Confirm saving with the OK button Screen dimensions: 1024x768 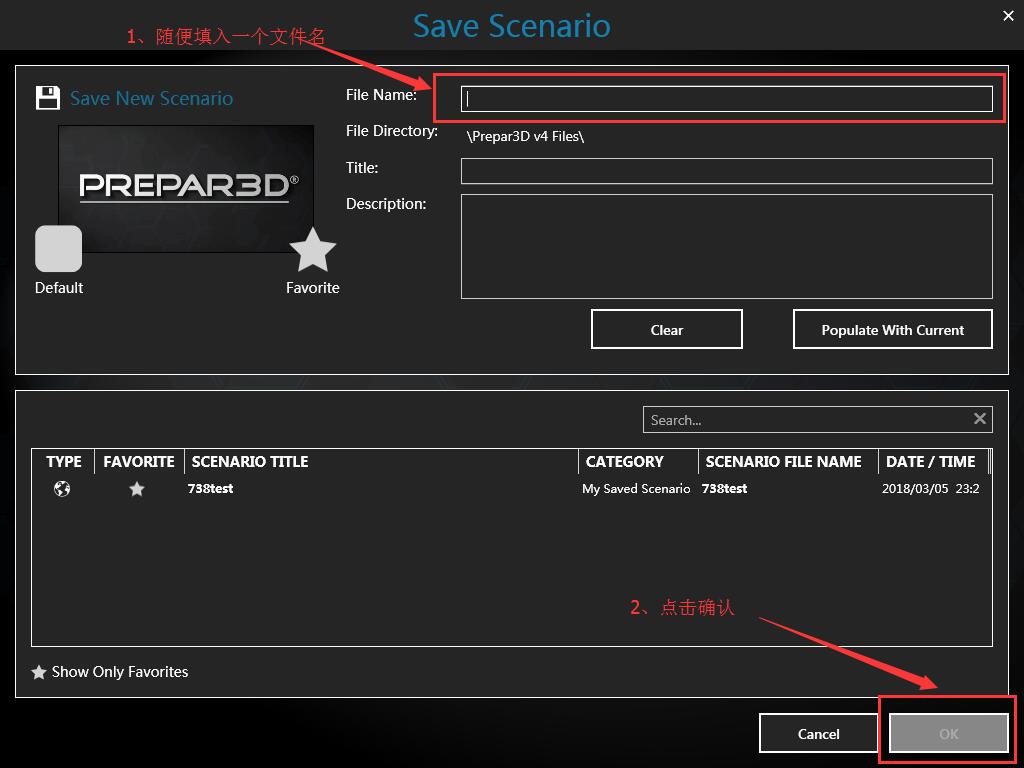pyautogui.click(x=947, y=733)
